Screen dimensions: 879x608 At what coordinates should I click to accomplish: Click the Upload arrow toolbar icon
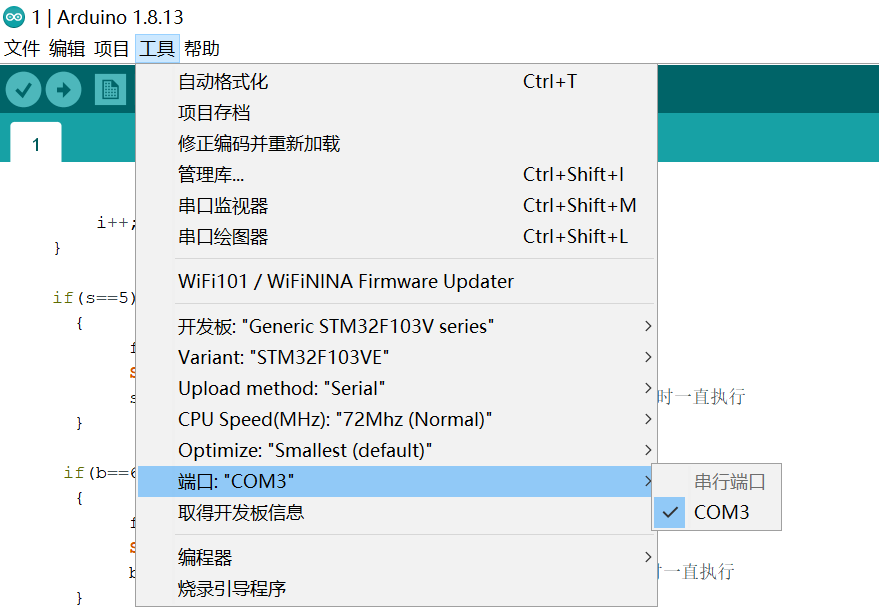coord(65,89)
